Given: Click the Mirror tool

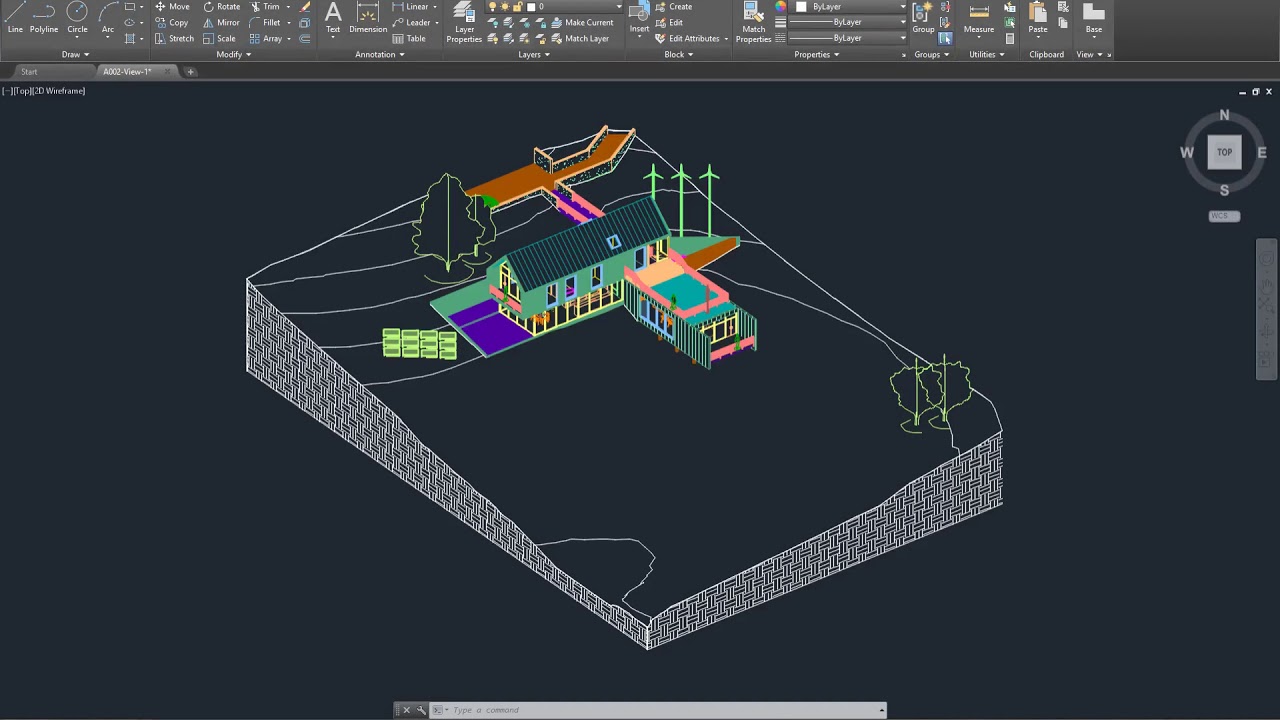Looking at the screenshot, I should [x=221, y=22].
